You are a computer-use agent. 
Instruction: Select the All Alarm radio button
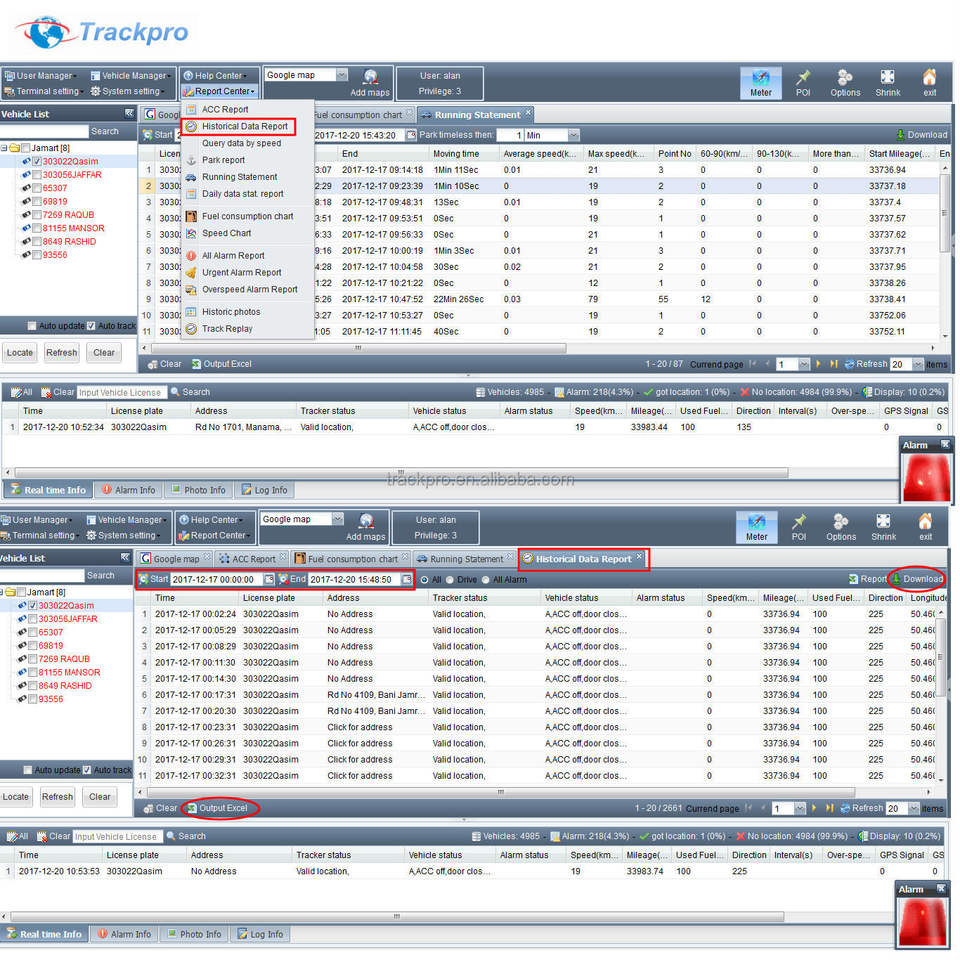(486, 579)
